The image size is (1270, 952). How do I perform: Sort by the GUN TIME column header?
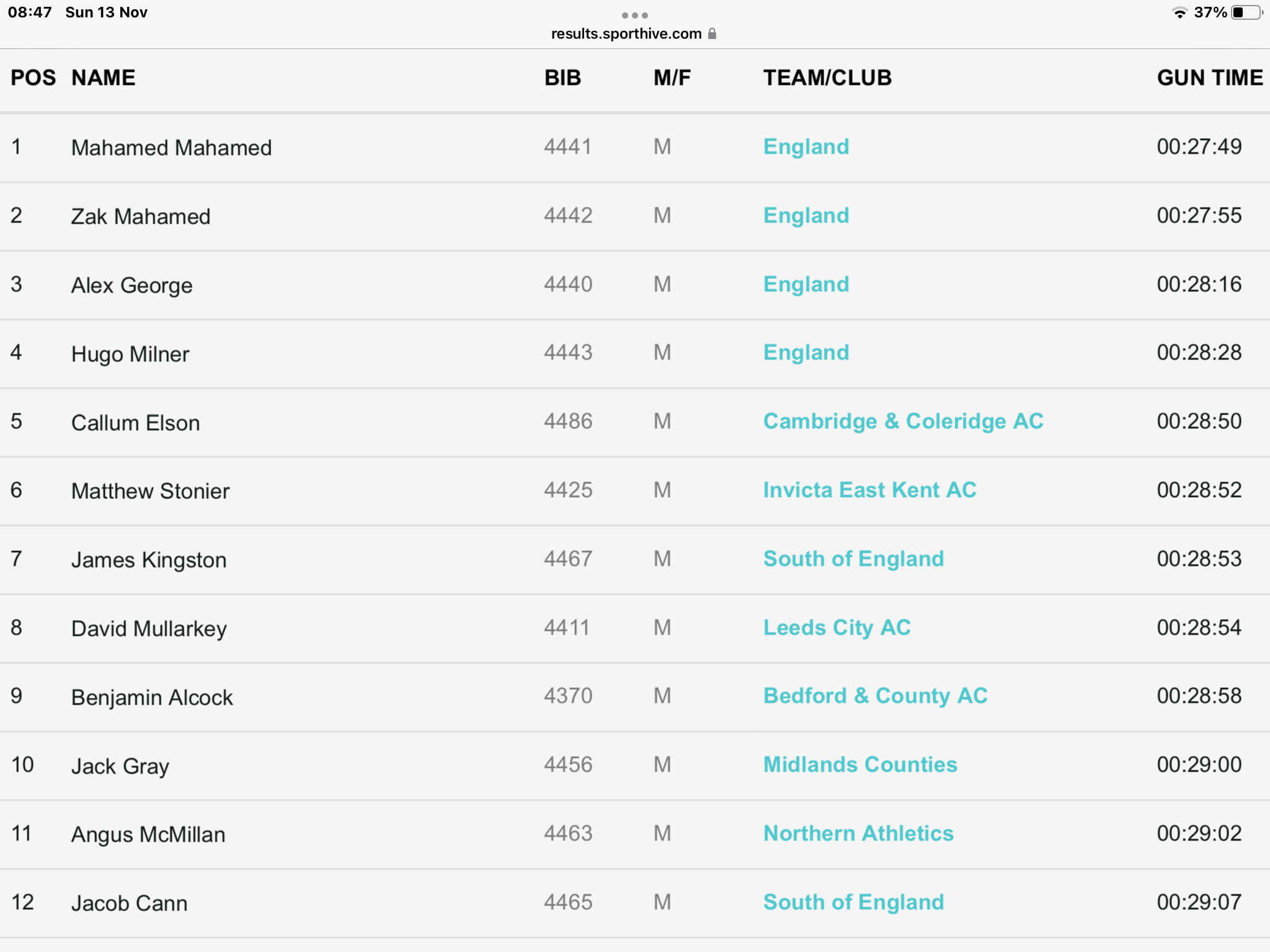[x=1209, y=78]
